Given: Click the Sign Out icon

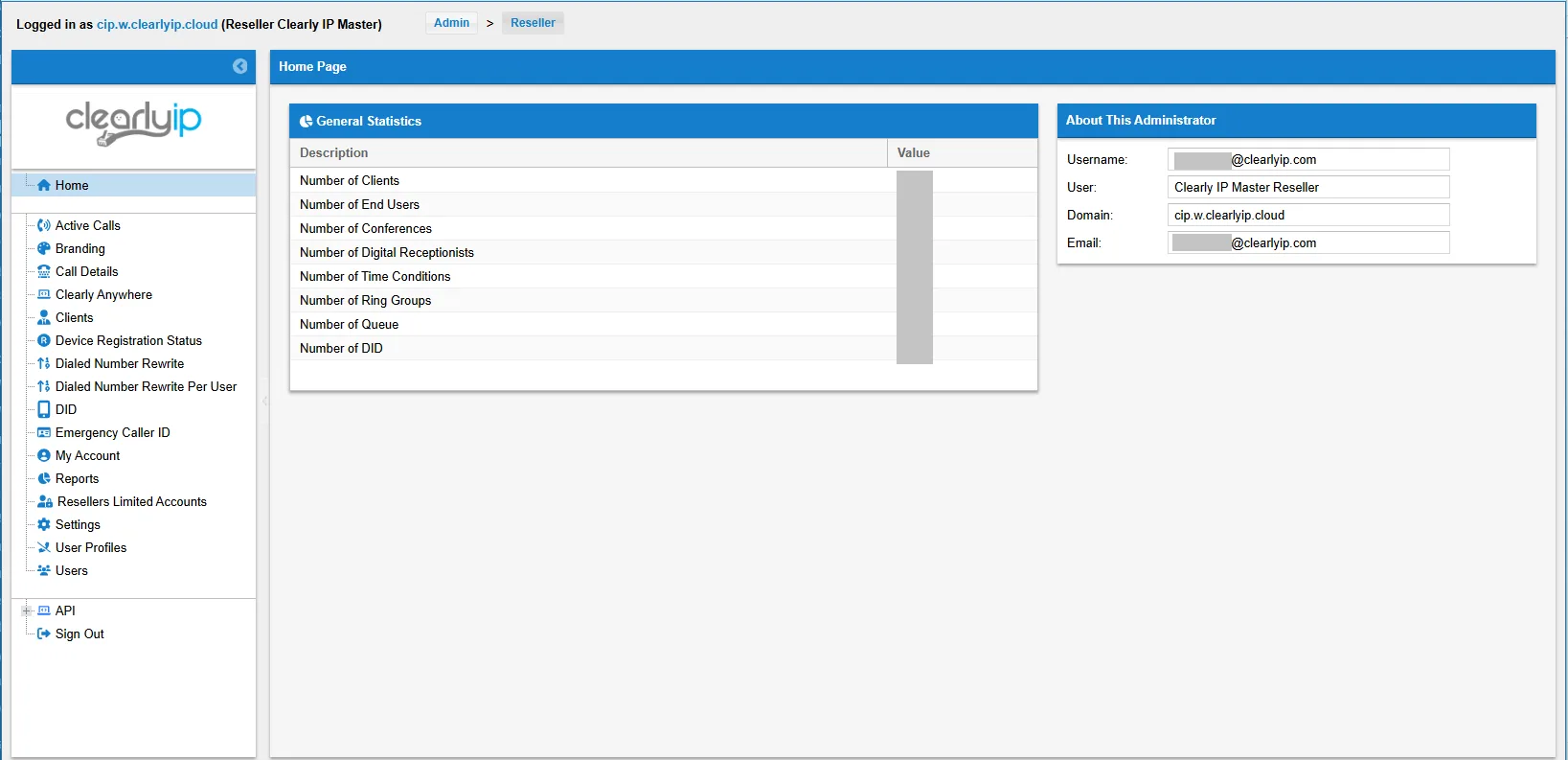Looking at the screenshot, I should click(x=44, y=633).
